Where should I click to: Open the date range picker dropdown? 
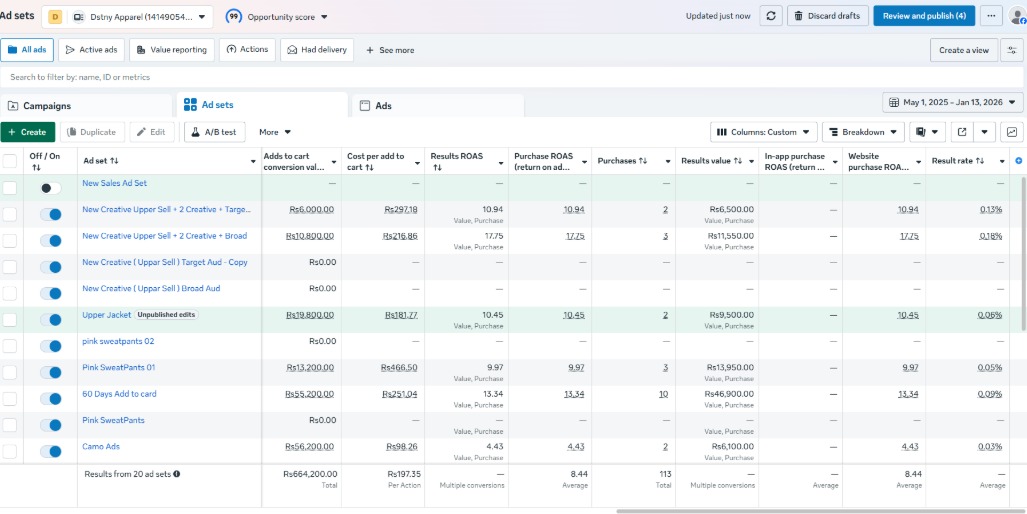(x=953, y=102)
